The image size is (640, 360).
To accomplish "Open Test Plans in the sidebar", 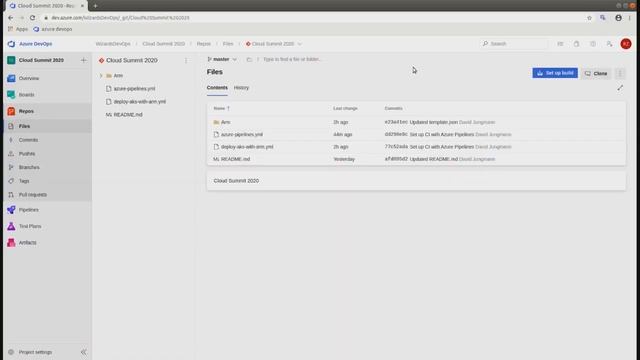I will [x=30, y=226].
